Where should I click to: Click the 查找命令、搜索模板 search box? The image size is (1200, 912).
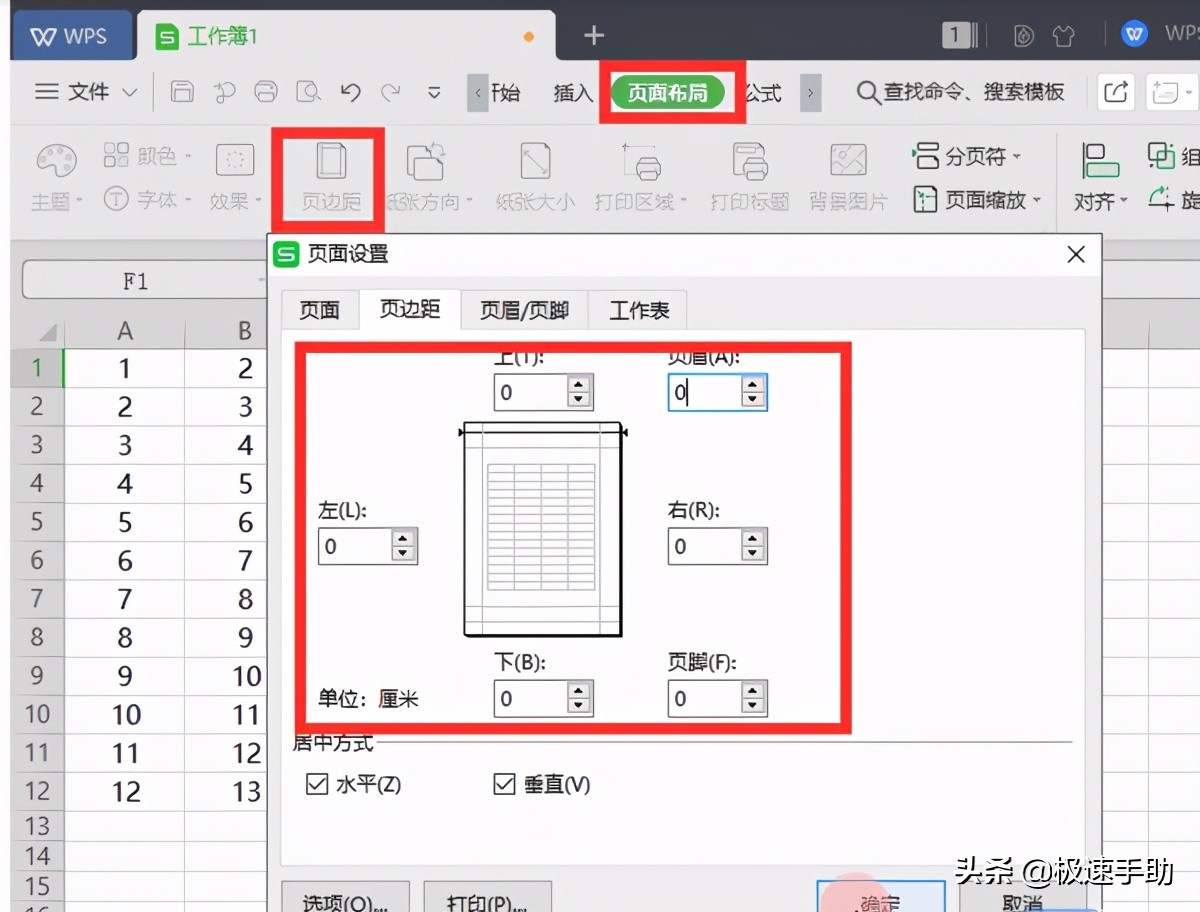click(961, 92)
